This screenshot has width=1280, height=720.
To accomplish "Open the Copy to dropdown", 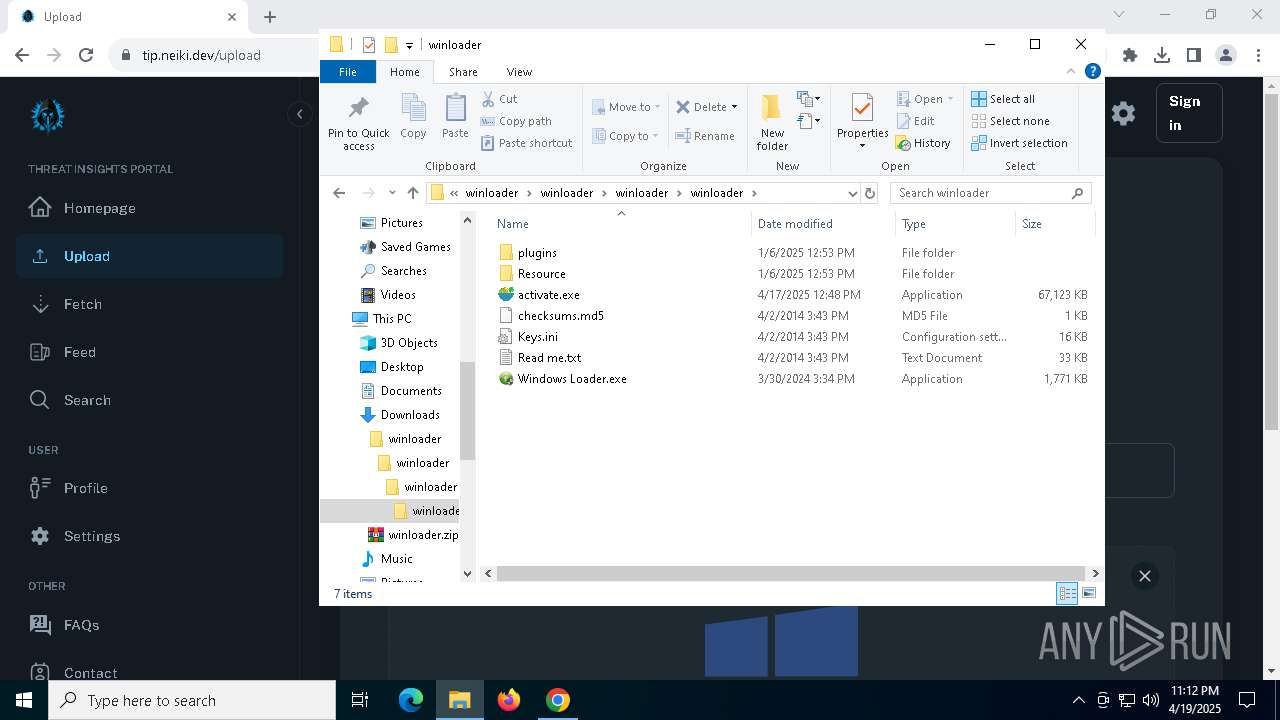I will (625, 136).
